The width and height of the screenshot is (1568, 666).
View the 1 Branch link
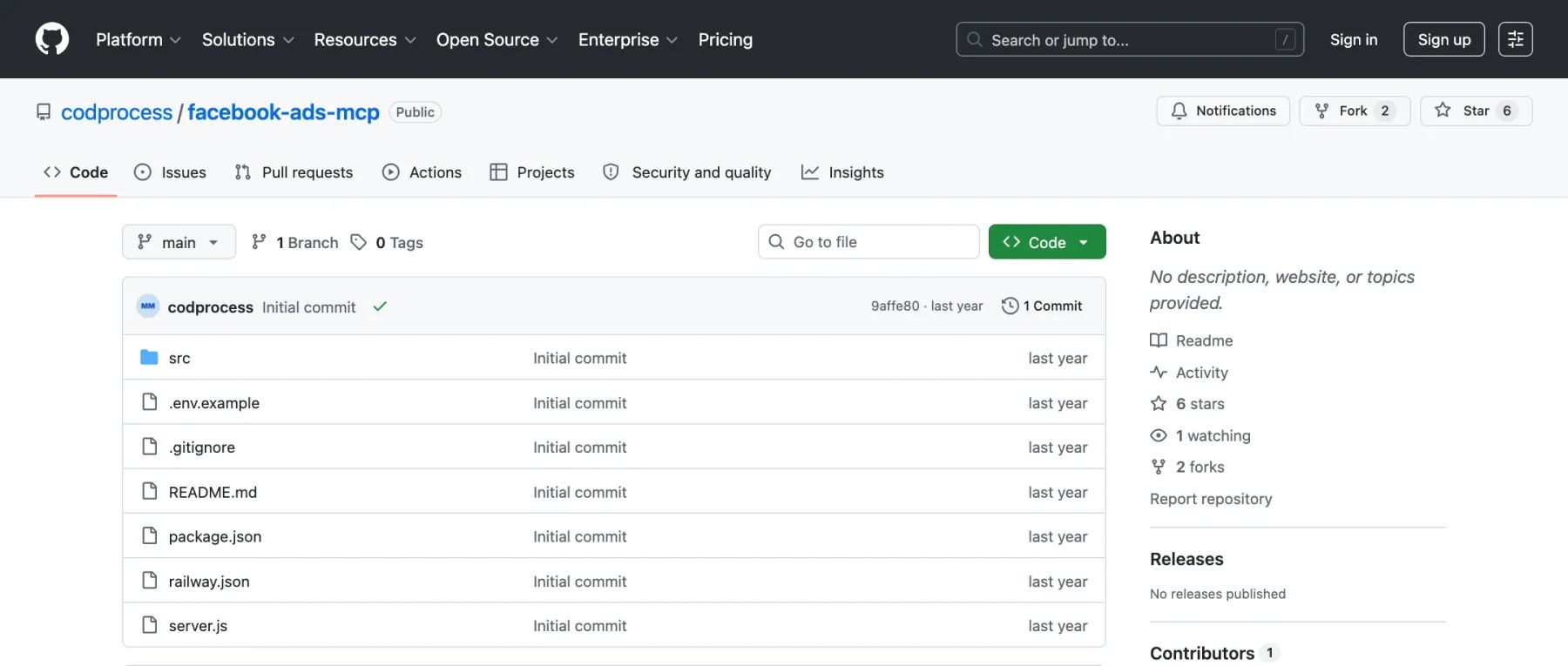tap(294, 242)
